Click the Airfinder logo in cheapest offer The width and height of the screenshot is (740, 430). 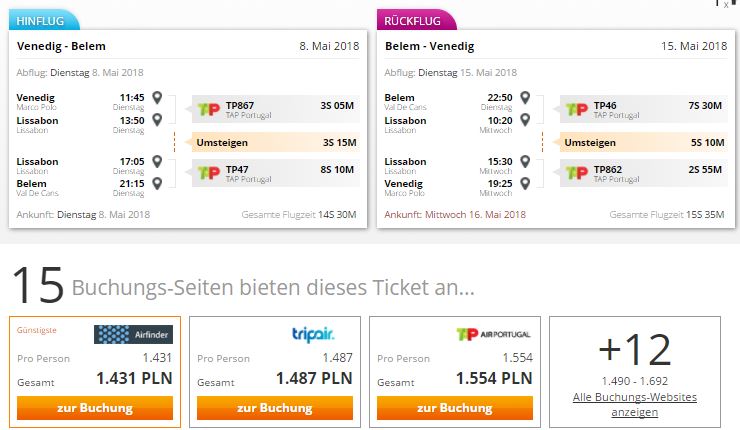134,334
